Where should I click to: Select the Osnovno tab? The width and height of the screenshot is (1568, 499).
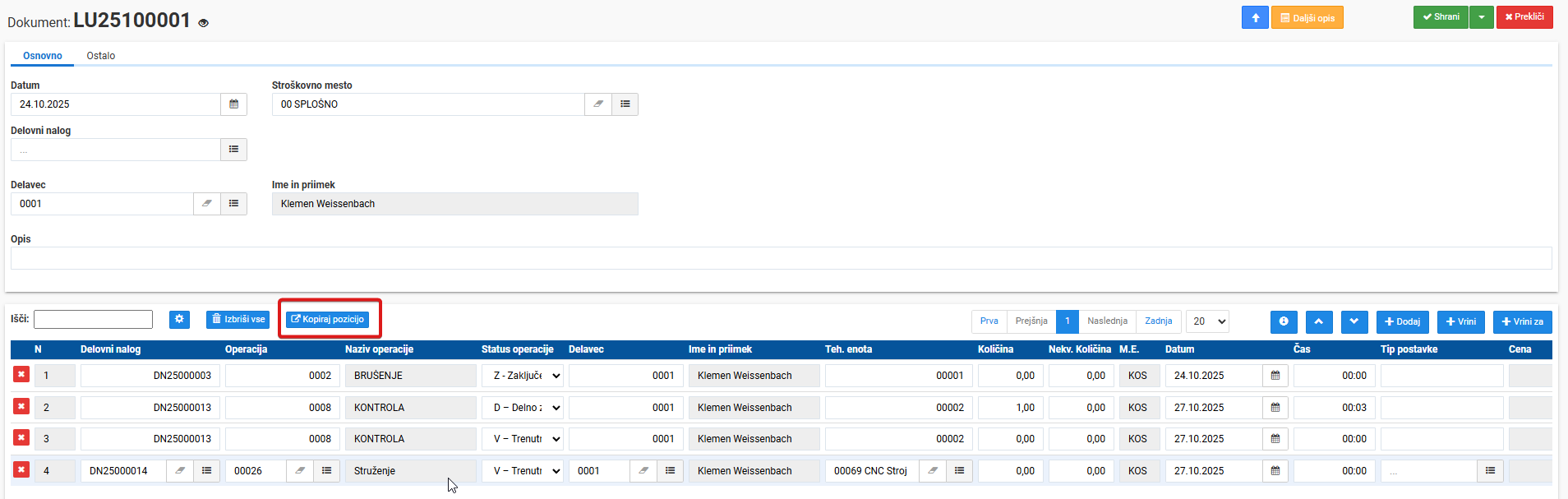point(43,56)
